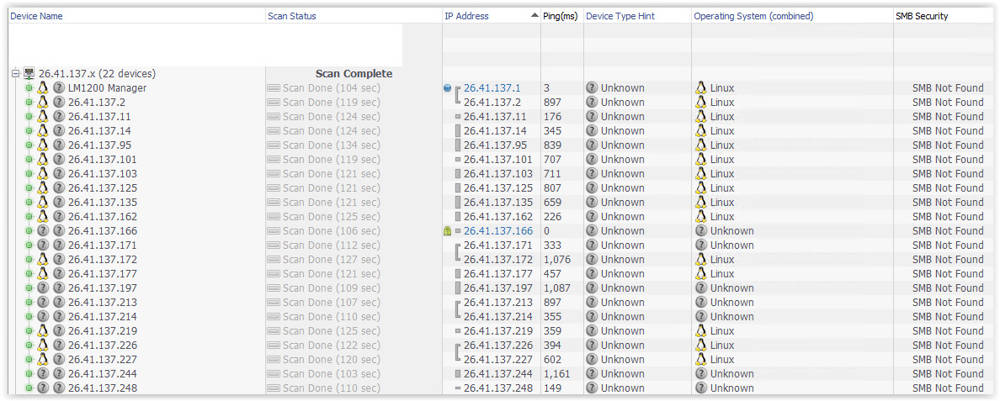This screenshot has height=401, width=1000.
Task: Select the LM1200 Manager device row
Action: (x=107, y=88)
